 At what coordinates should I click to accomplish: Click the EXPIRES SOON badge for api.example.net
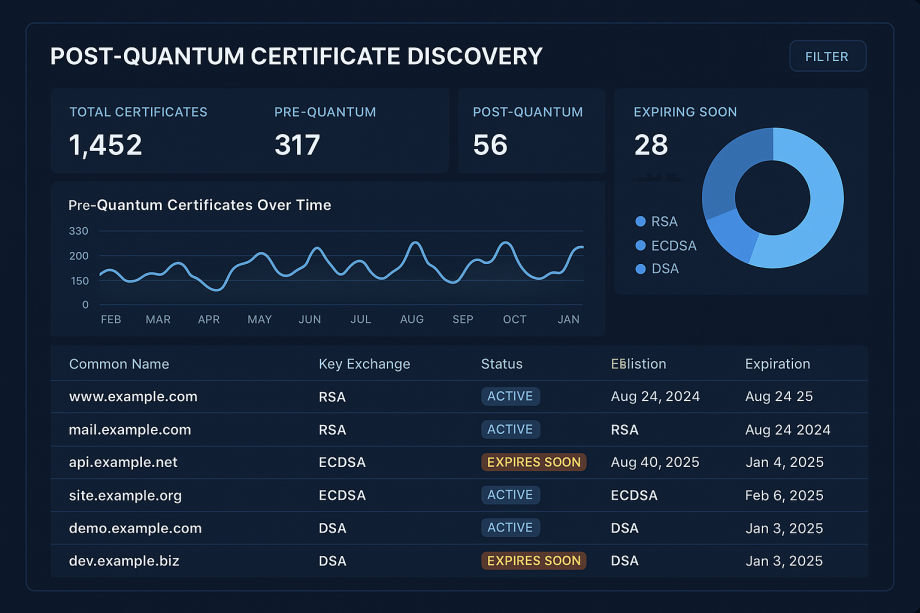point(534,462)
